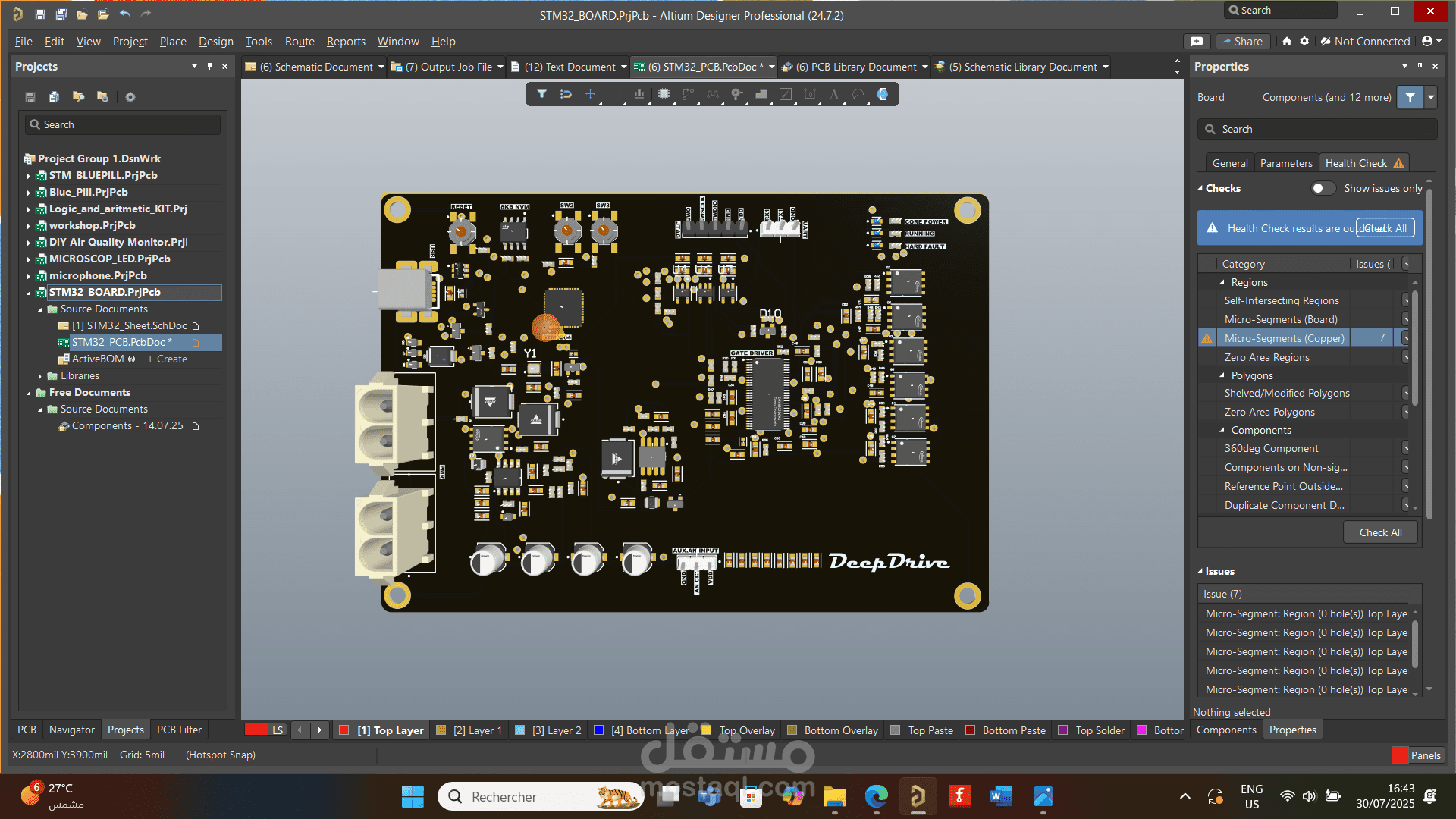Click the Bottom Layer blue color swatch
The image size is (1456, 819).
pos(598,730)
